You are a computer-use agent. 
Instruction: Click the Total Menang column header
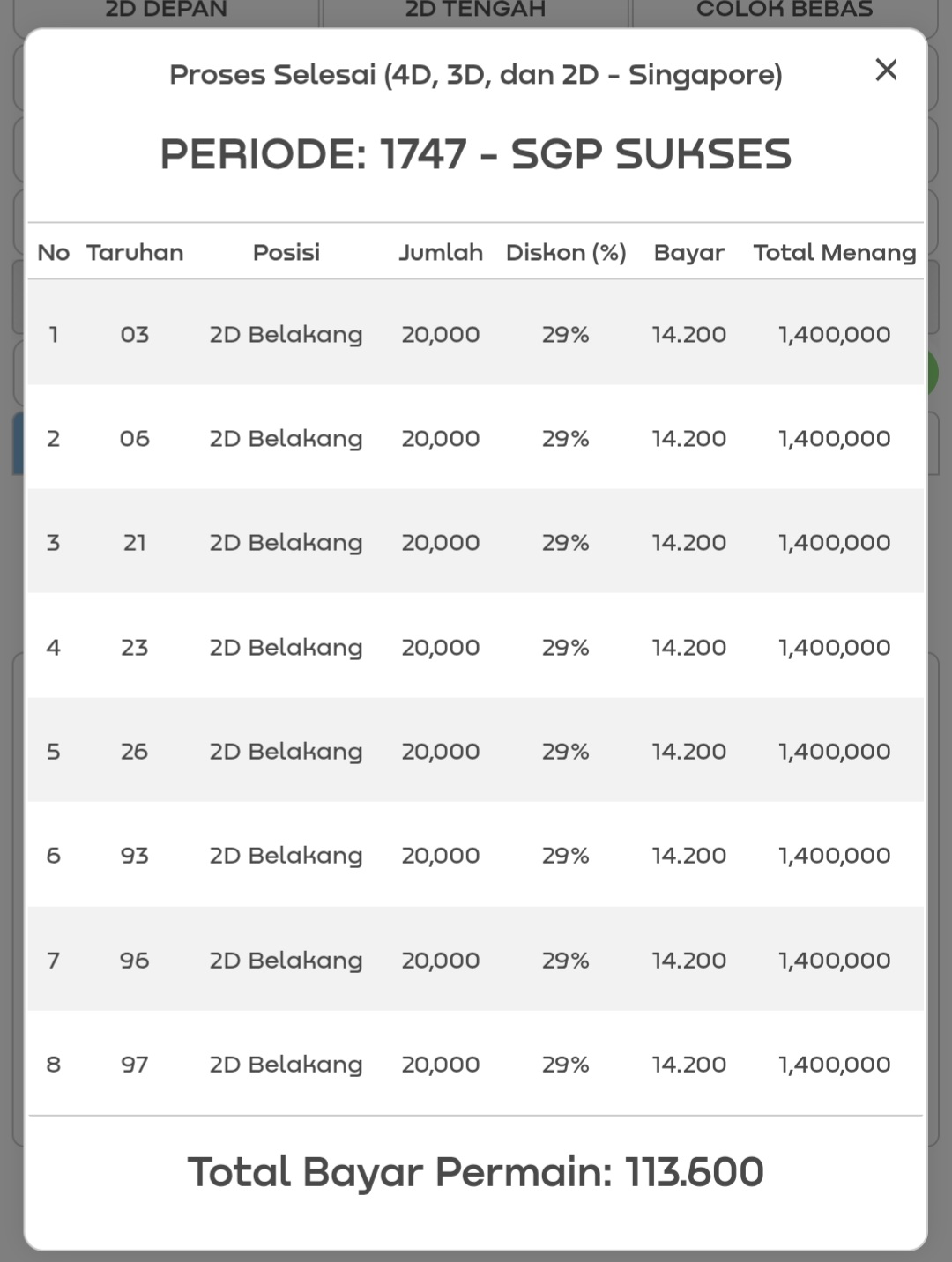click(x=834, y=253)
